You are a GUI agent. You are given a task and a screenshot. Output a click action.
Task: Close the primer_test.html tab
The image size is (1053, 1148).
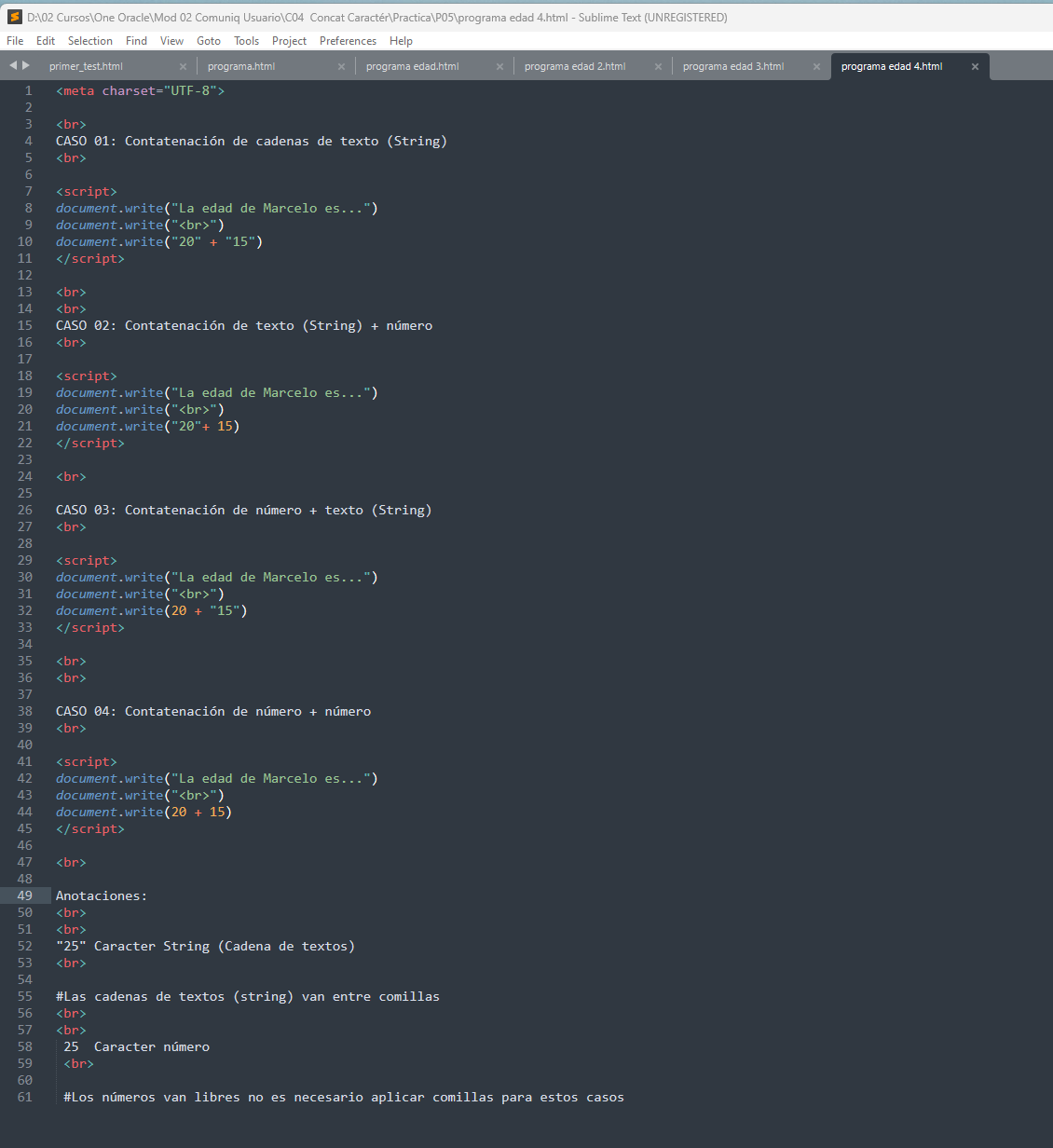click(183, 66)
